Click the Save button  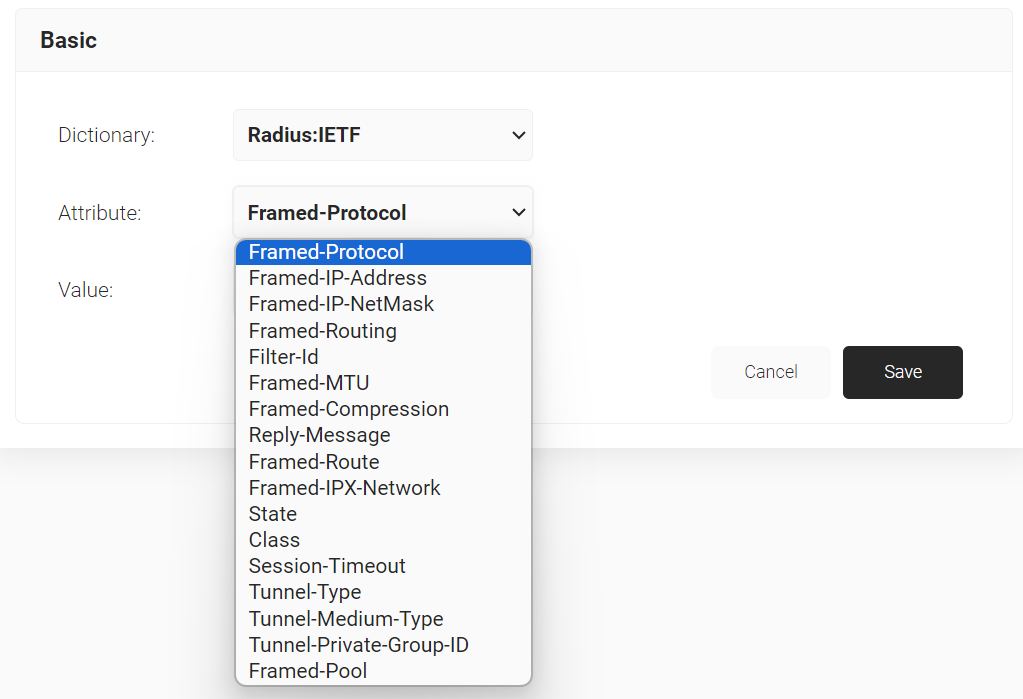(902, 372)
